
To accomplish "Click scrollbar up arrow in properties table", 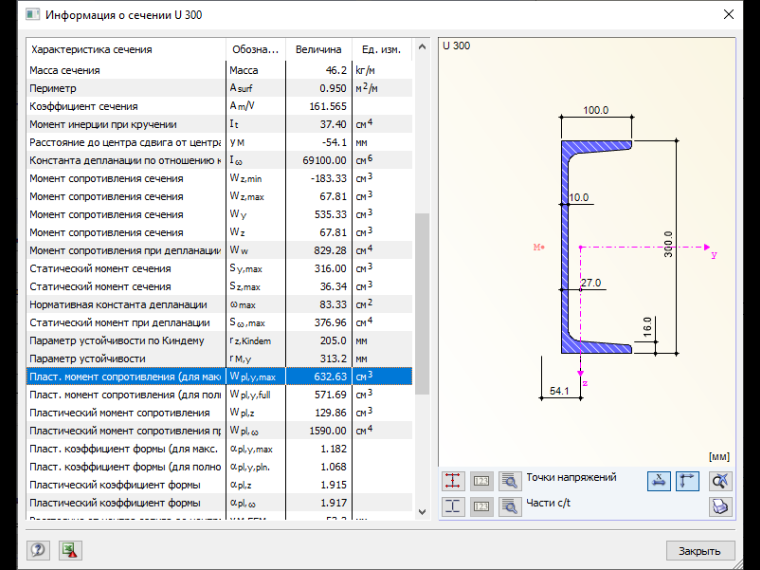I will point(422,47).
